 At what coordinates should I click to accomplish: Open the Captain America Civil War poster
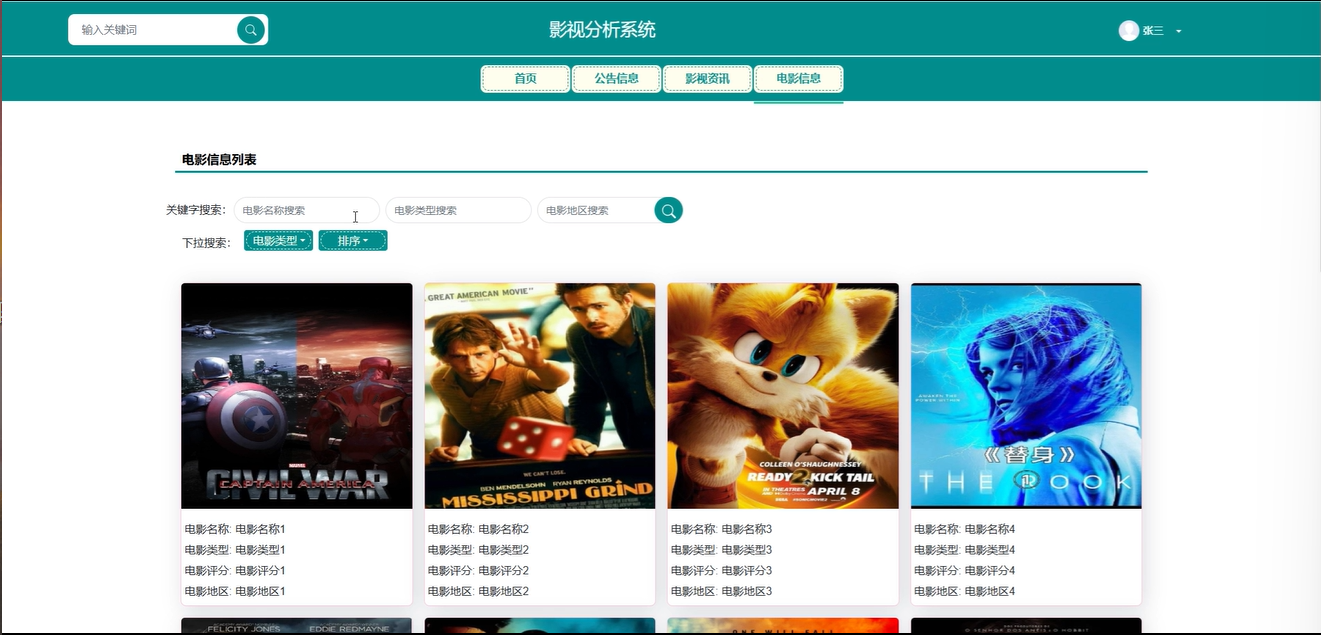297,396
